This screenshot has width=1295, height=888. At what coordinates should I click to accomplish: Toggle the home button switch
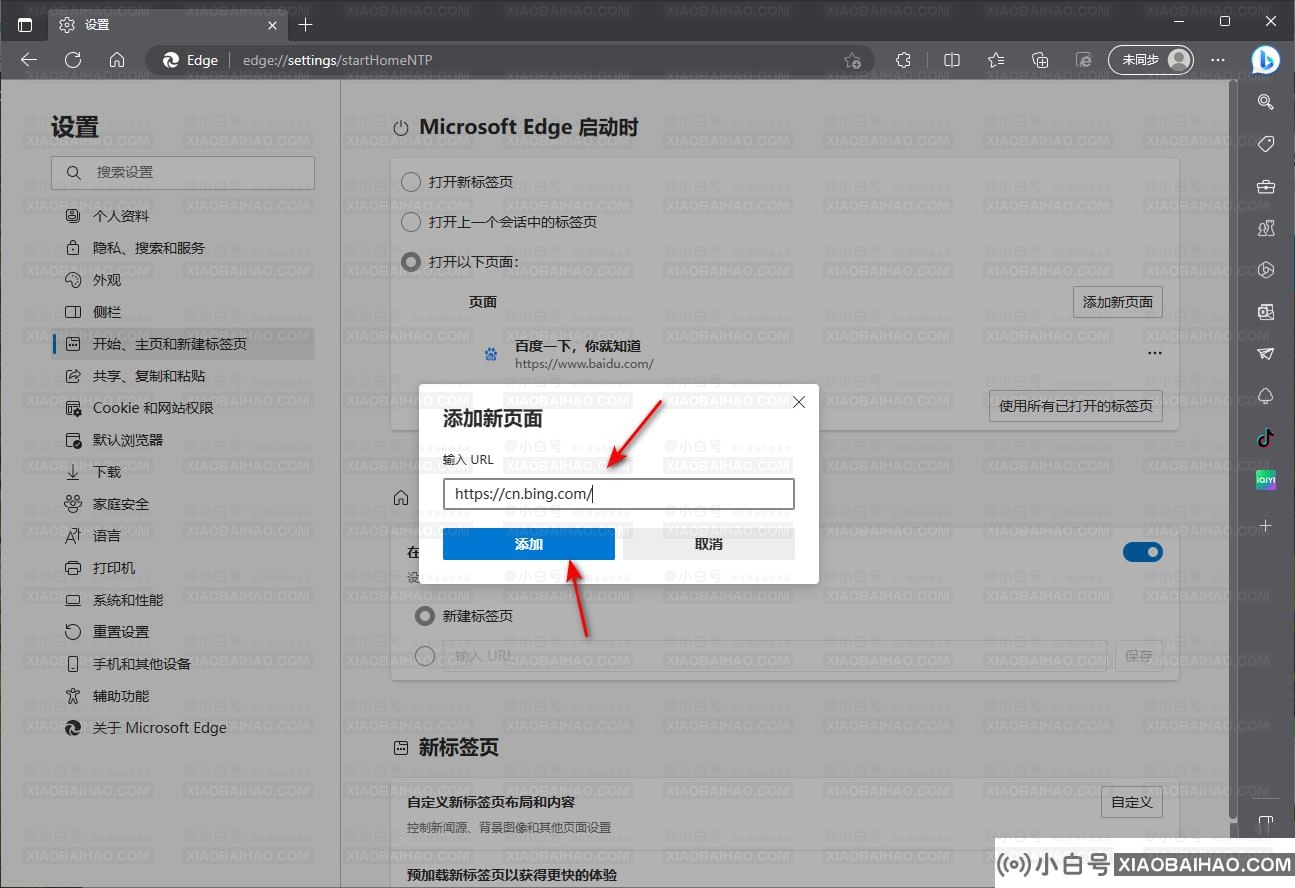pyautogui.click(x=1143, y=552)
